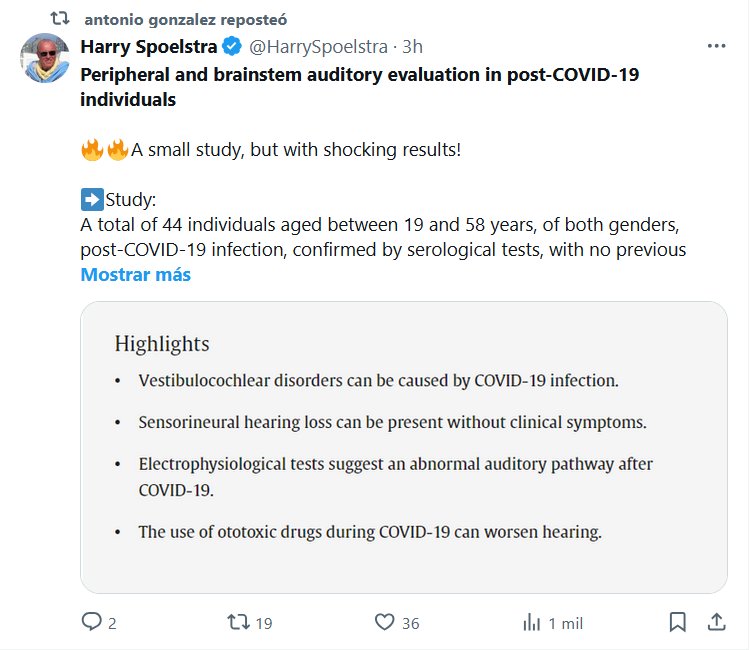756x650 pixels.
Task: Click the repost indicator icon above the post
Action: (x=59, y=18)
